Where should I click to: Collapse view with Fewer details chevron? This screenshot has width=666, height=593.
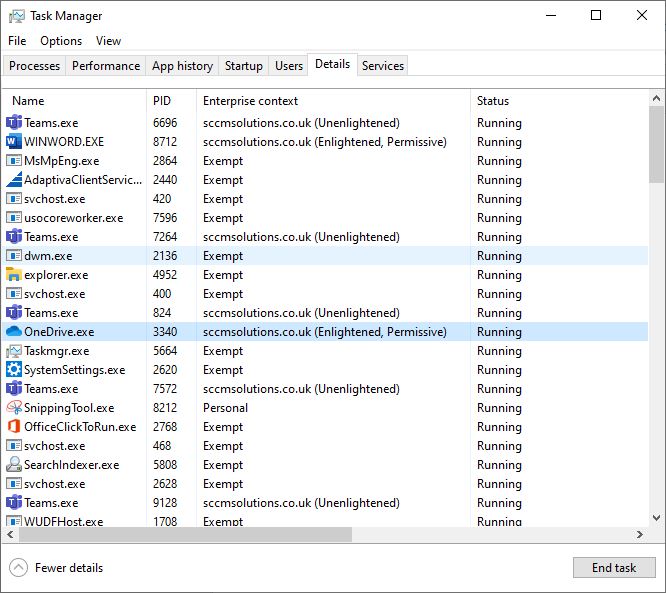click(x=18, y=568)
